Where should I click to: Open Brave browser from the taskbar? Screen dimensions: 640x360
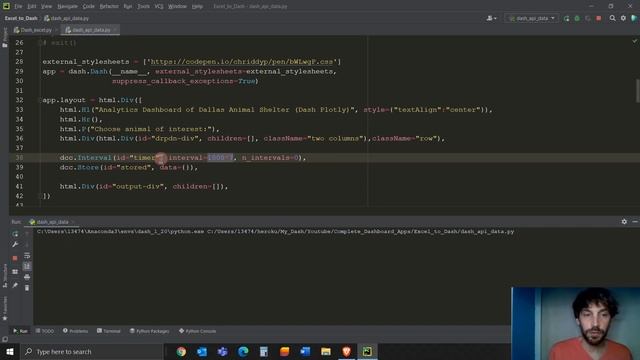click(x=347, y=351)
